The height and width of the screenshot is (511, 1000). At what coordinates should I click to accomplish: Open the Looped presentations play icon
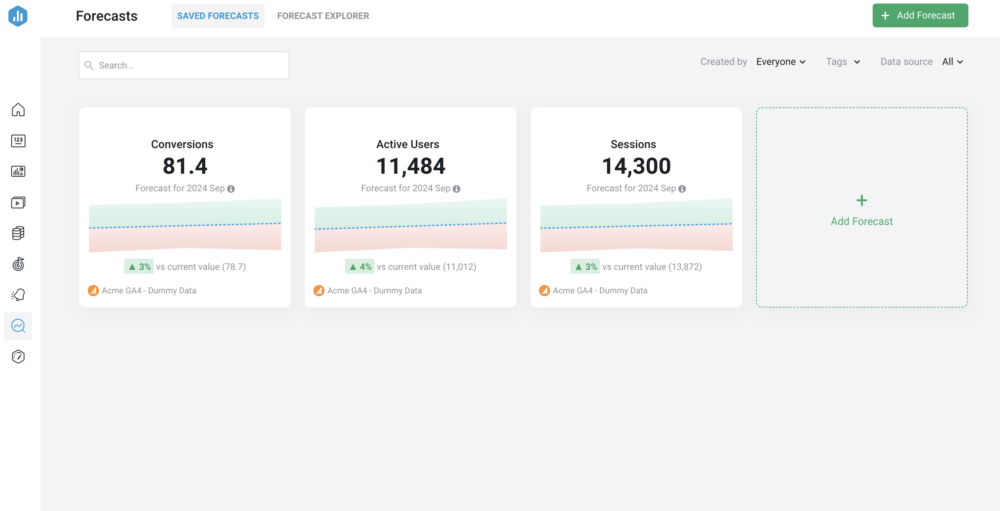18,203
